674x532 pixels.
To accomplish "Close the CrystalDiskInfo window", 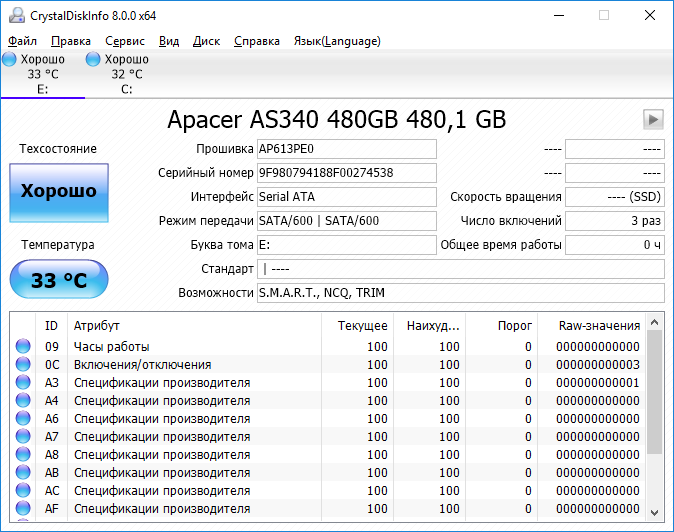I will 650,15.
